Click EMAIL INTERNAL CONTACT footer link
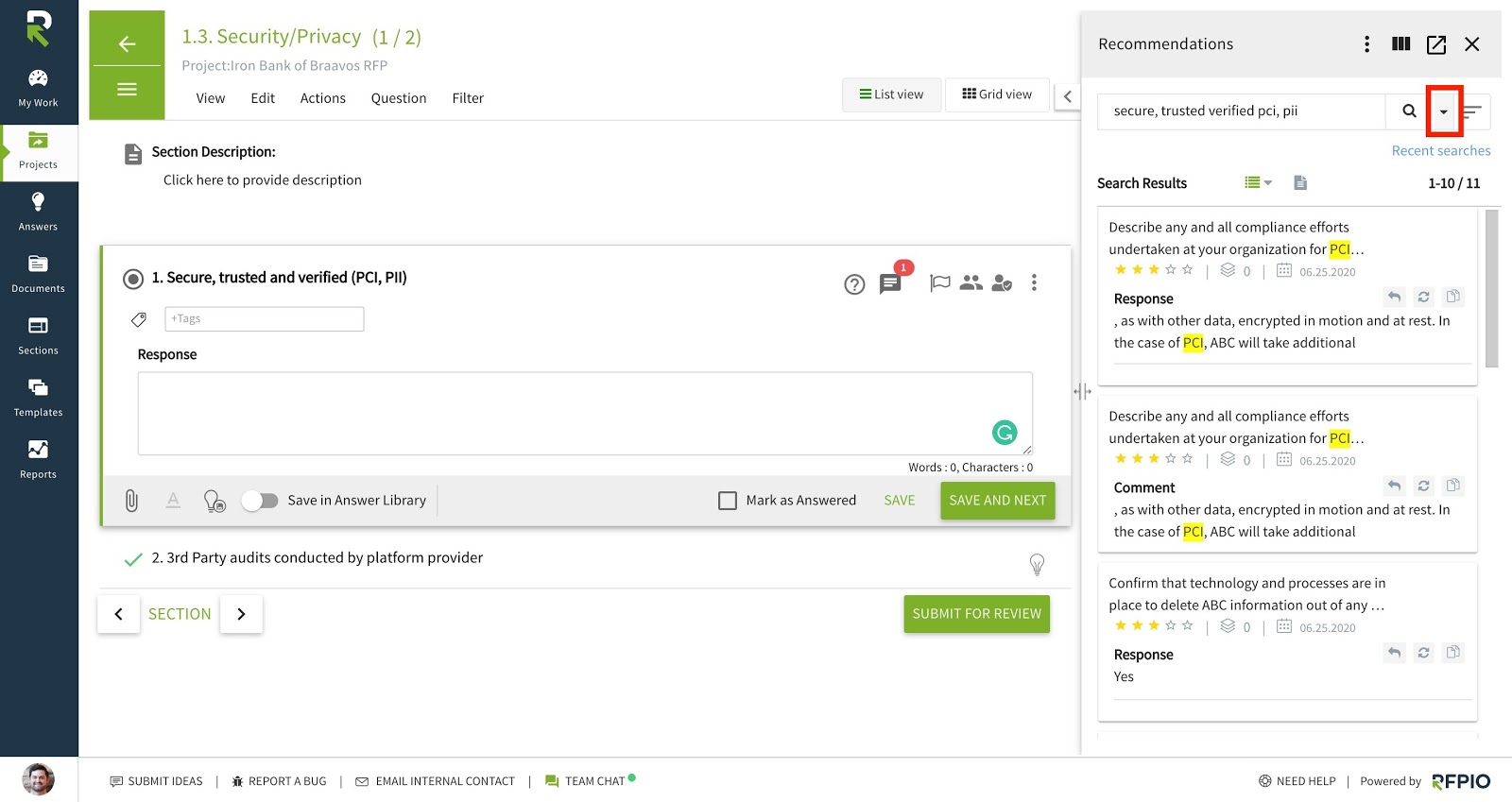Viewport: 1512px width, 802px height. click(x=436, y=781)
